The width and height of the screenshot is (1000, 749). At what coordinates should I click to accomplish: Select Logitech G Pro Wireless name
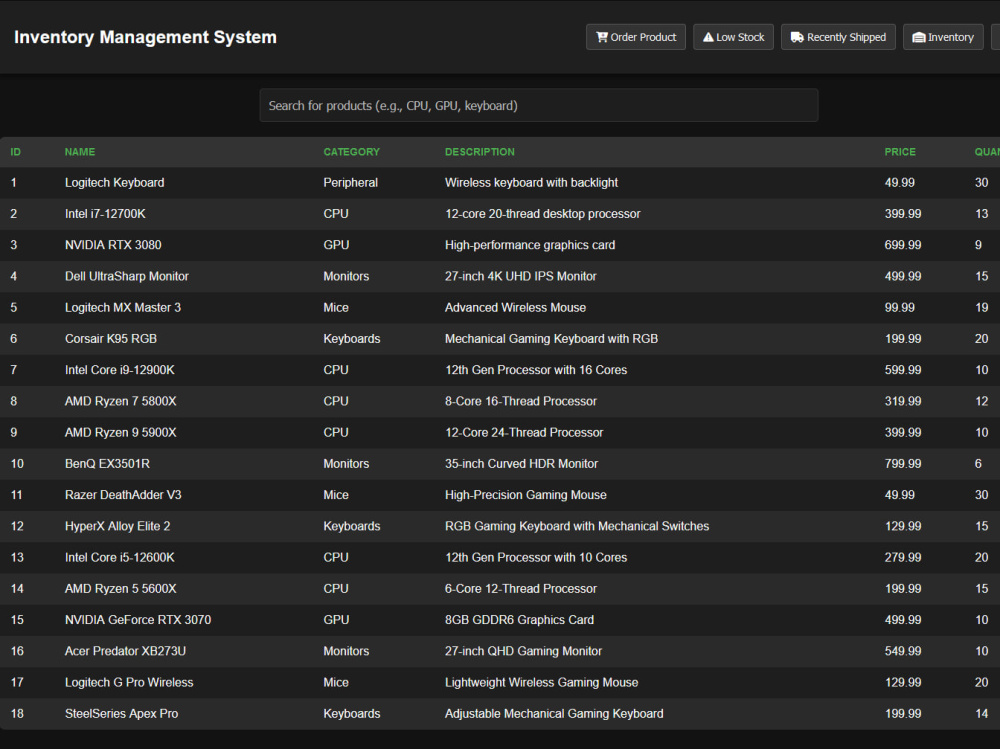tap(129, 683)
